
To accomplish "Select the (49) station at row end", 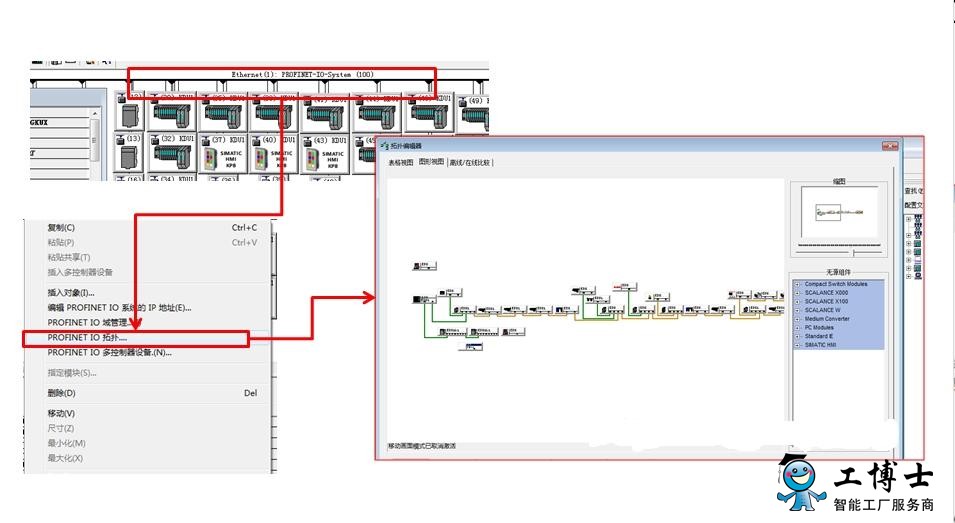I will [x=474, y=113].
